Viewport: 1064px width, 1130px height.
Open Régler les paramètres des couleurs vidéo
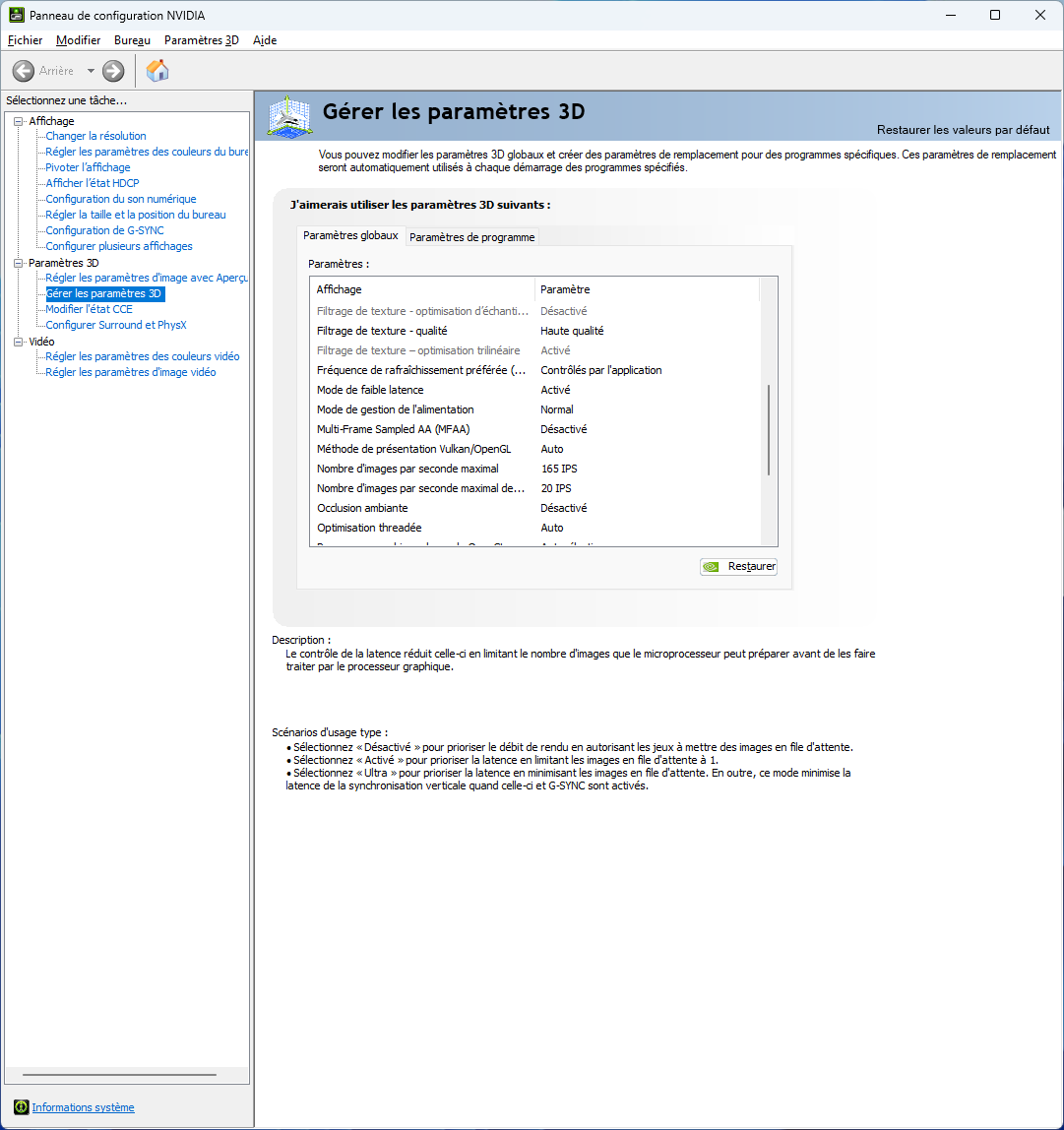[x=142, y=356]
